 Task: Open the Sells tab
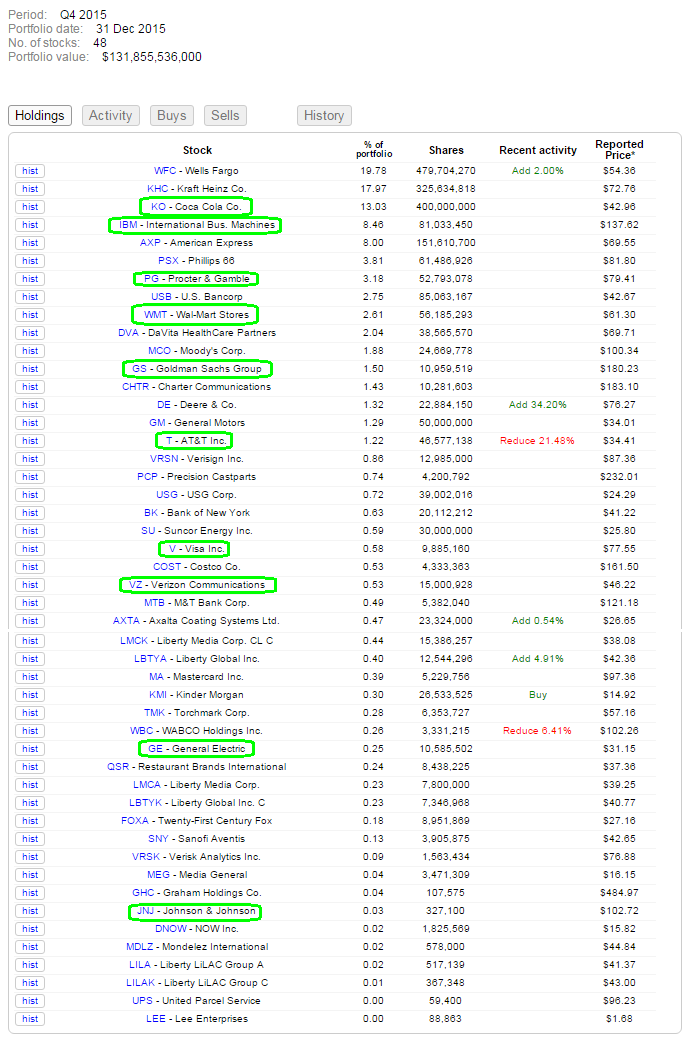[x=225, y=116]
